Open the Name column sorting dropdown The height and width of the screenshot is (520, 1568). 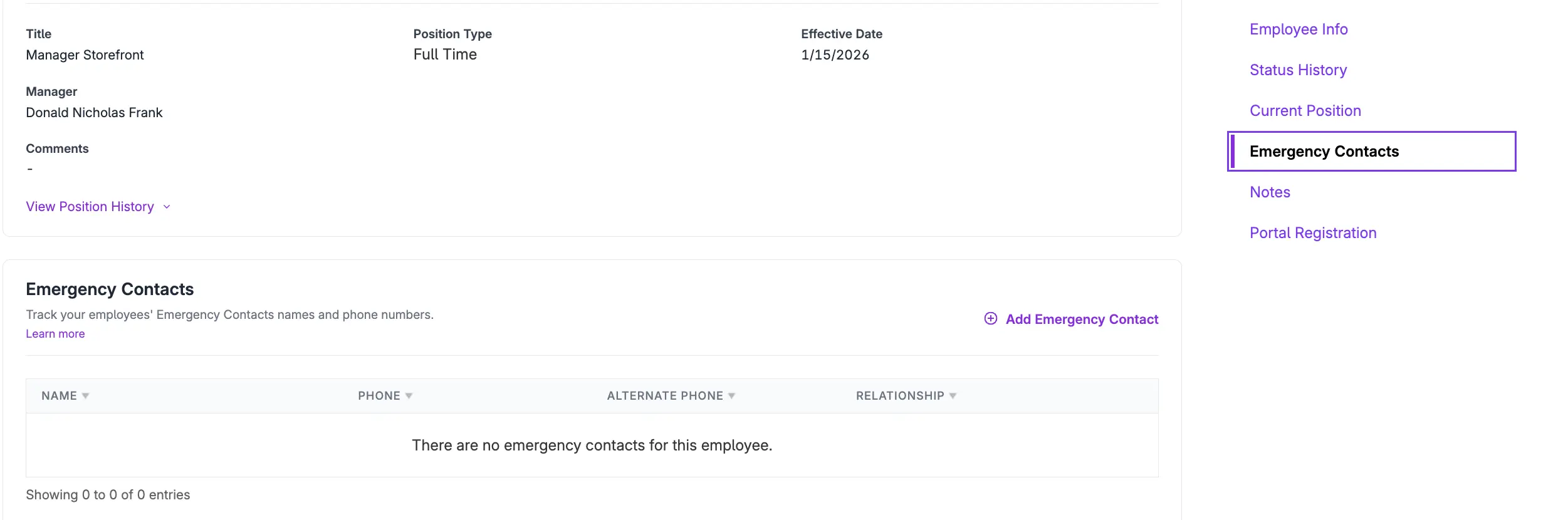(86, 395)
